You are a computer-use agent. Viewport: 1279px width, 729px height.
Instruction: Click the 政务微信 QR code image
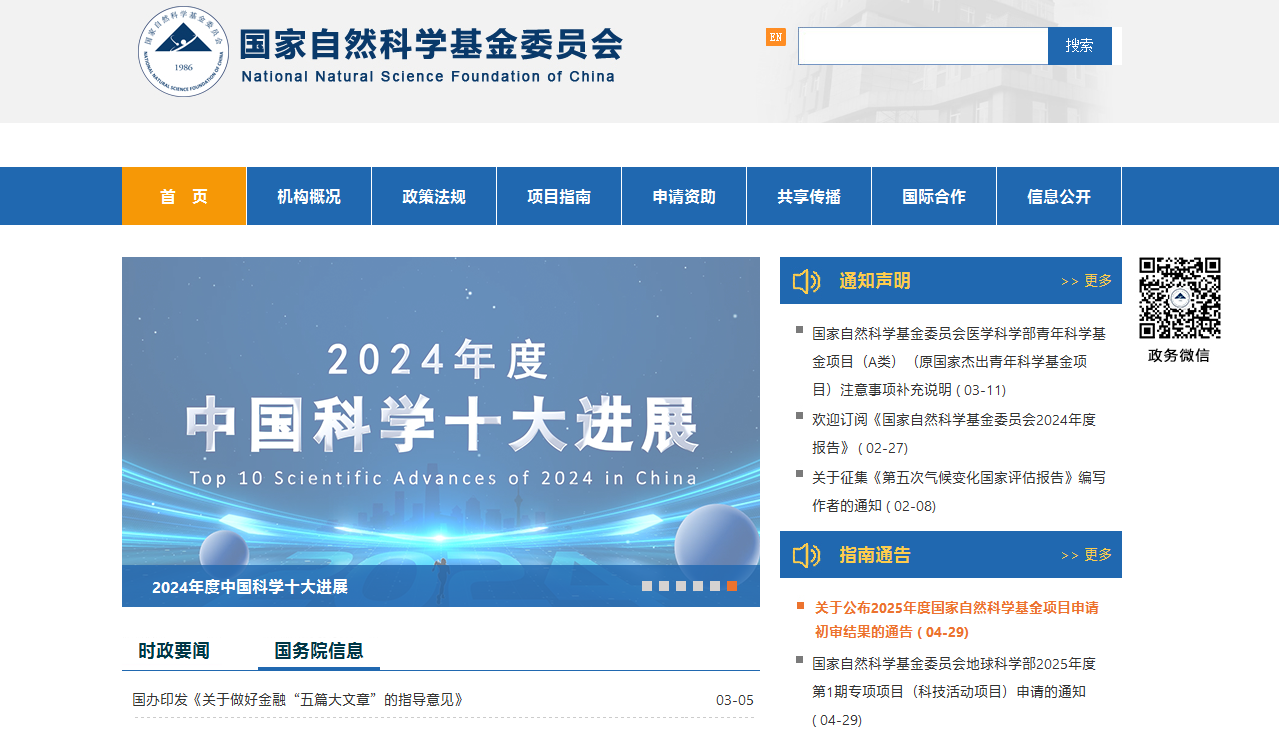1180,298
